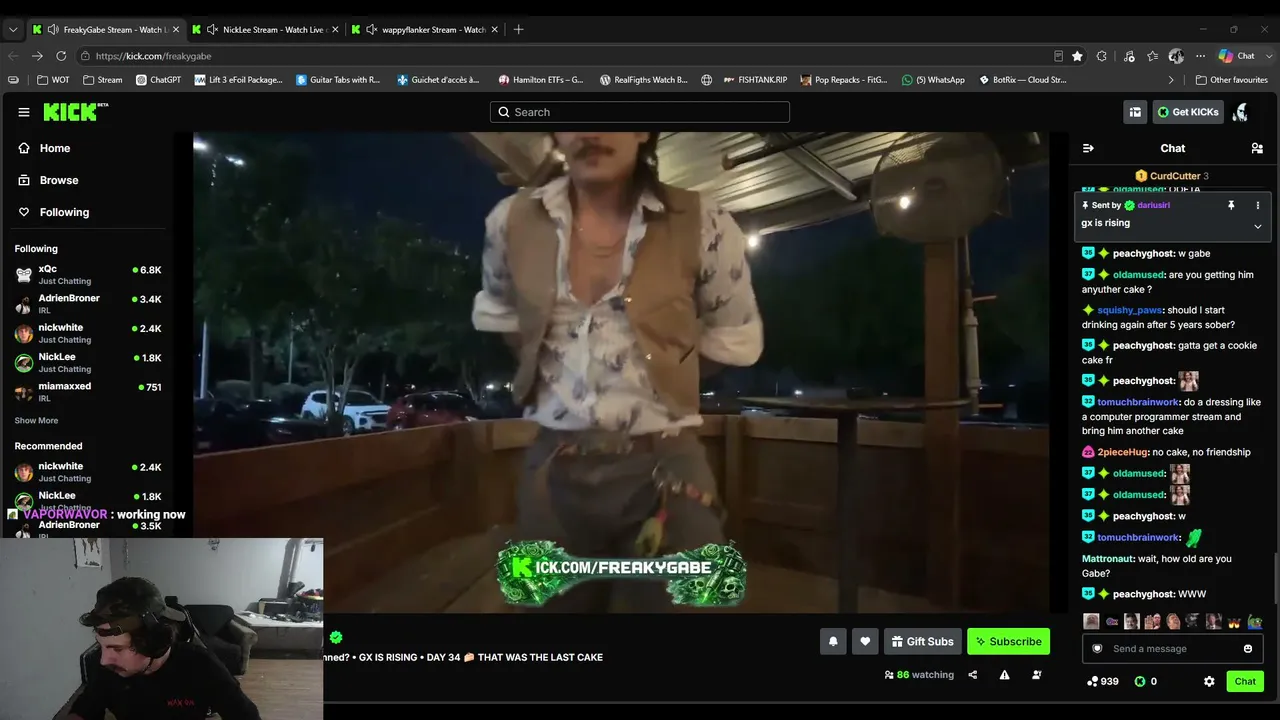The height and width of the screenshot is (720, 1280).
Task: Click the icon right of the report triangle
Action: click(1036, 675)
